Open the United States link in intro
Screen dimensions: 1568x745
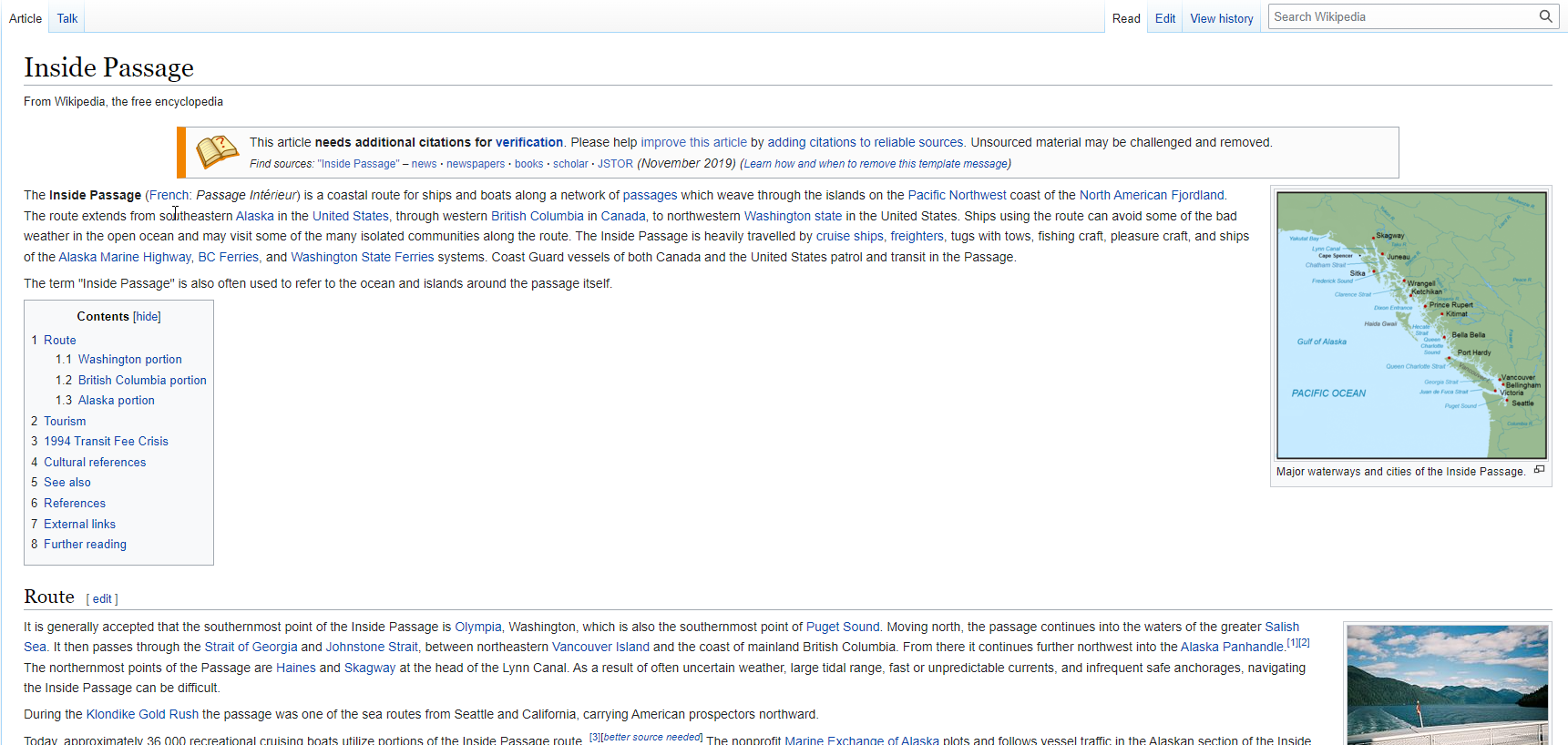point(351,216)
